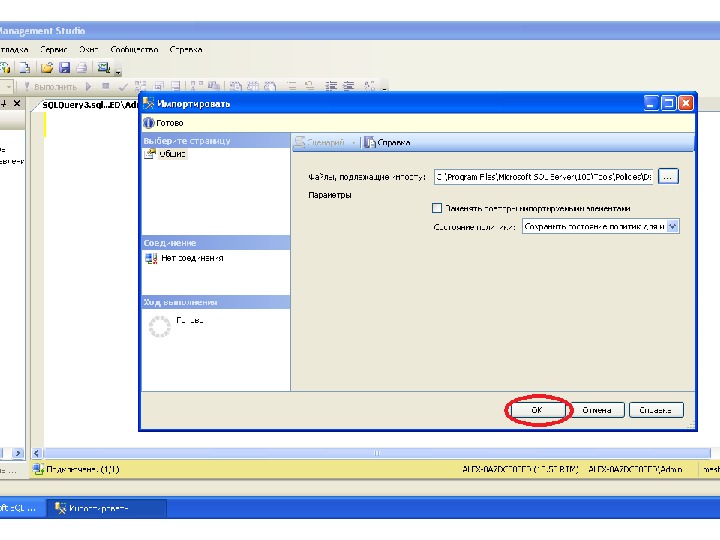Click the Готово info icon
The width and height of the screenshot is (720, 540).
148,123
